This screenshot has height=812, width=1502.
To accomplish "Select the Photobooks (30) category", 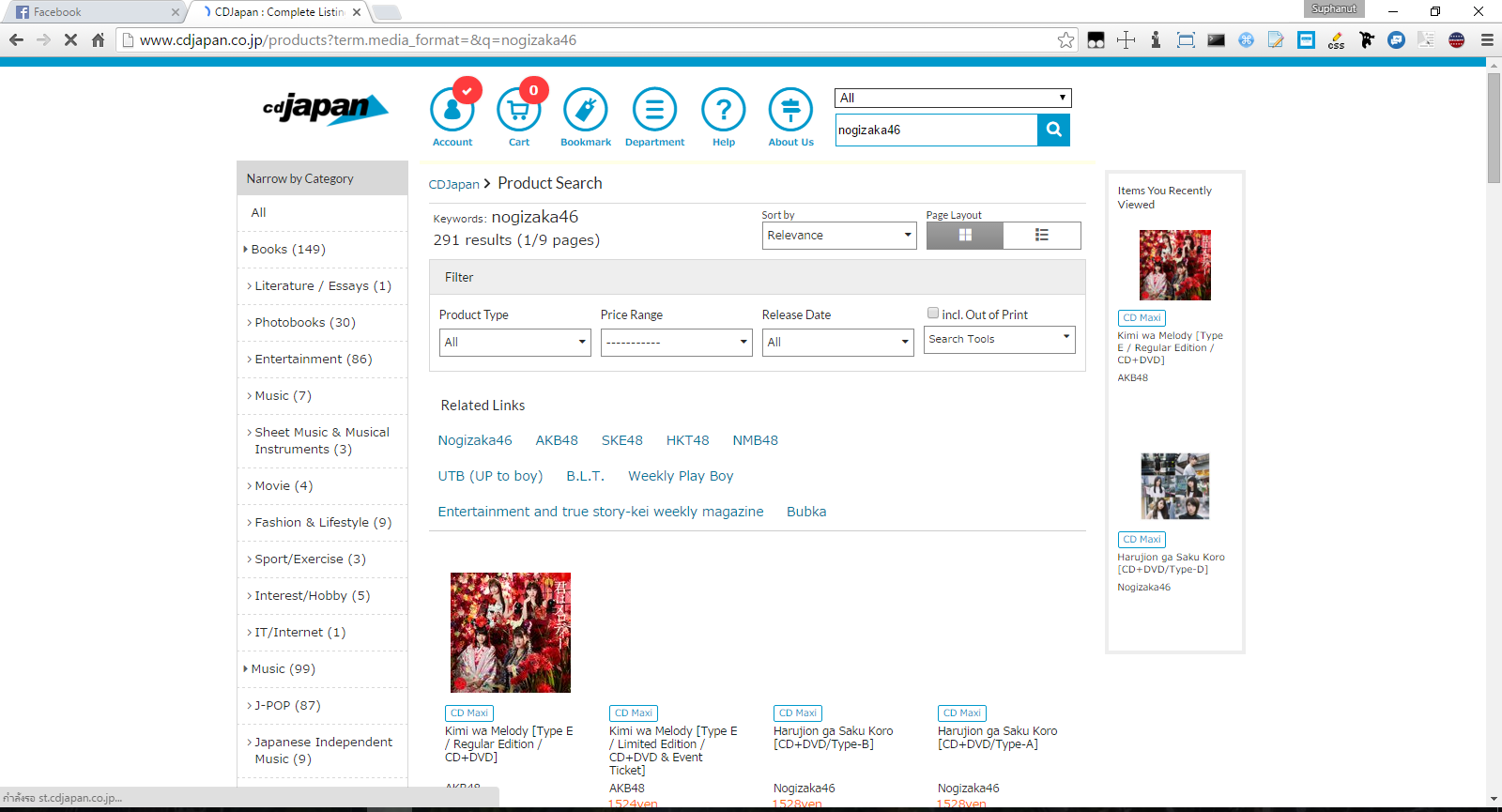I will [x=305, y=322].
